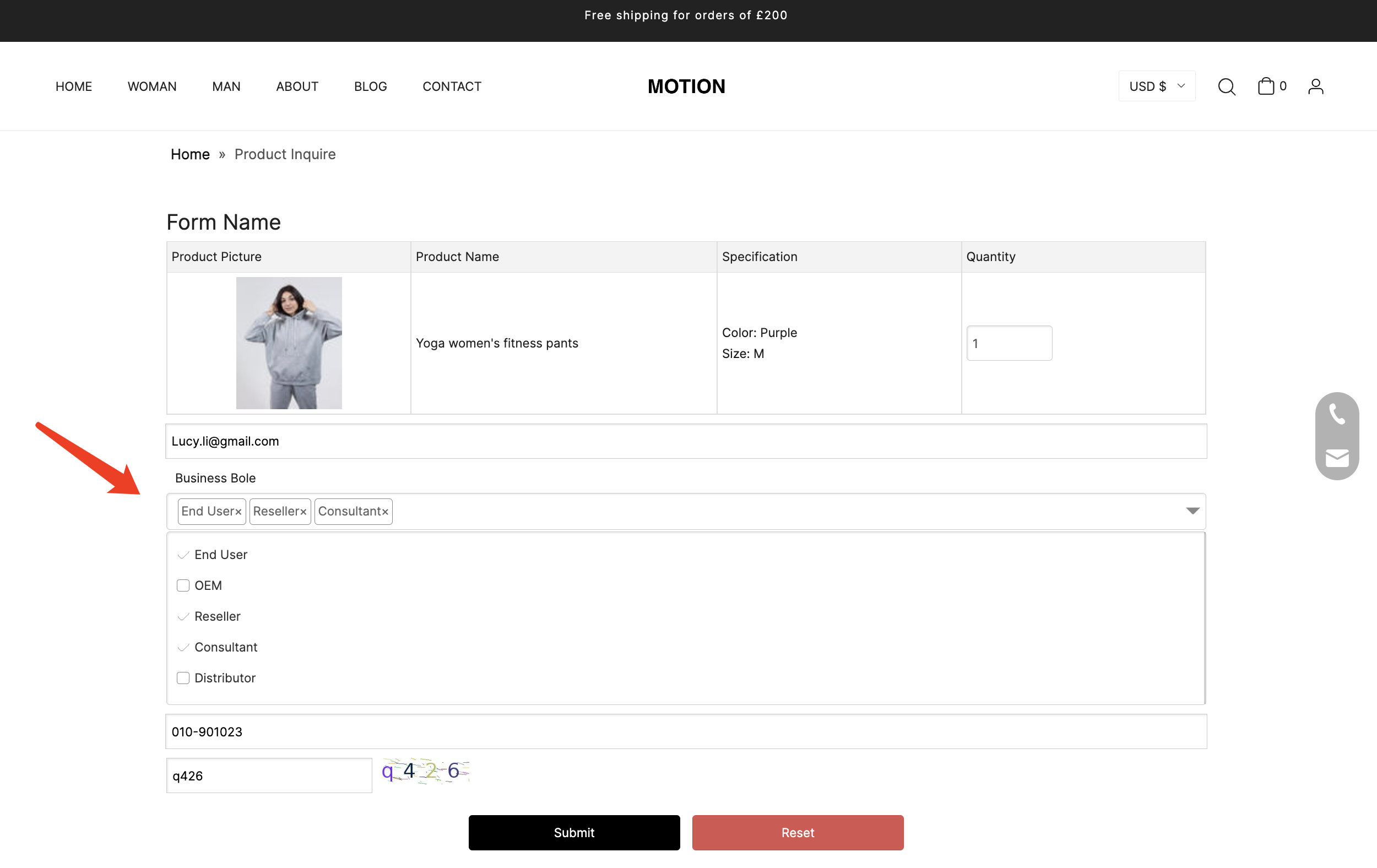The height and width of the screenshot is (868, 1377).
Task: Click the floating envelope mail icon
Action: [1336, 458]
